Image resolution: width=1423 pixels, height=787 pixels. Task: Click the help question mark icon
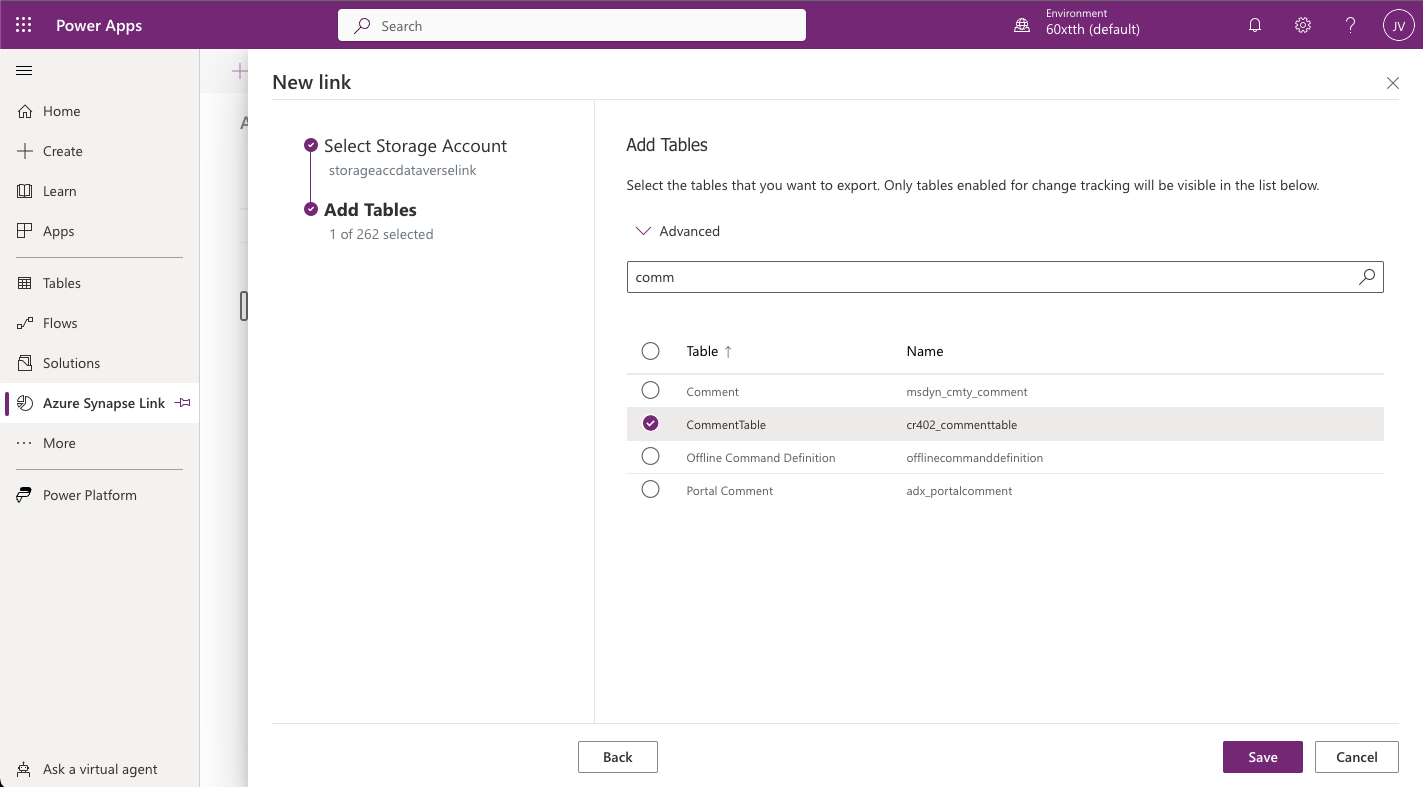coord(1350,26)
